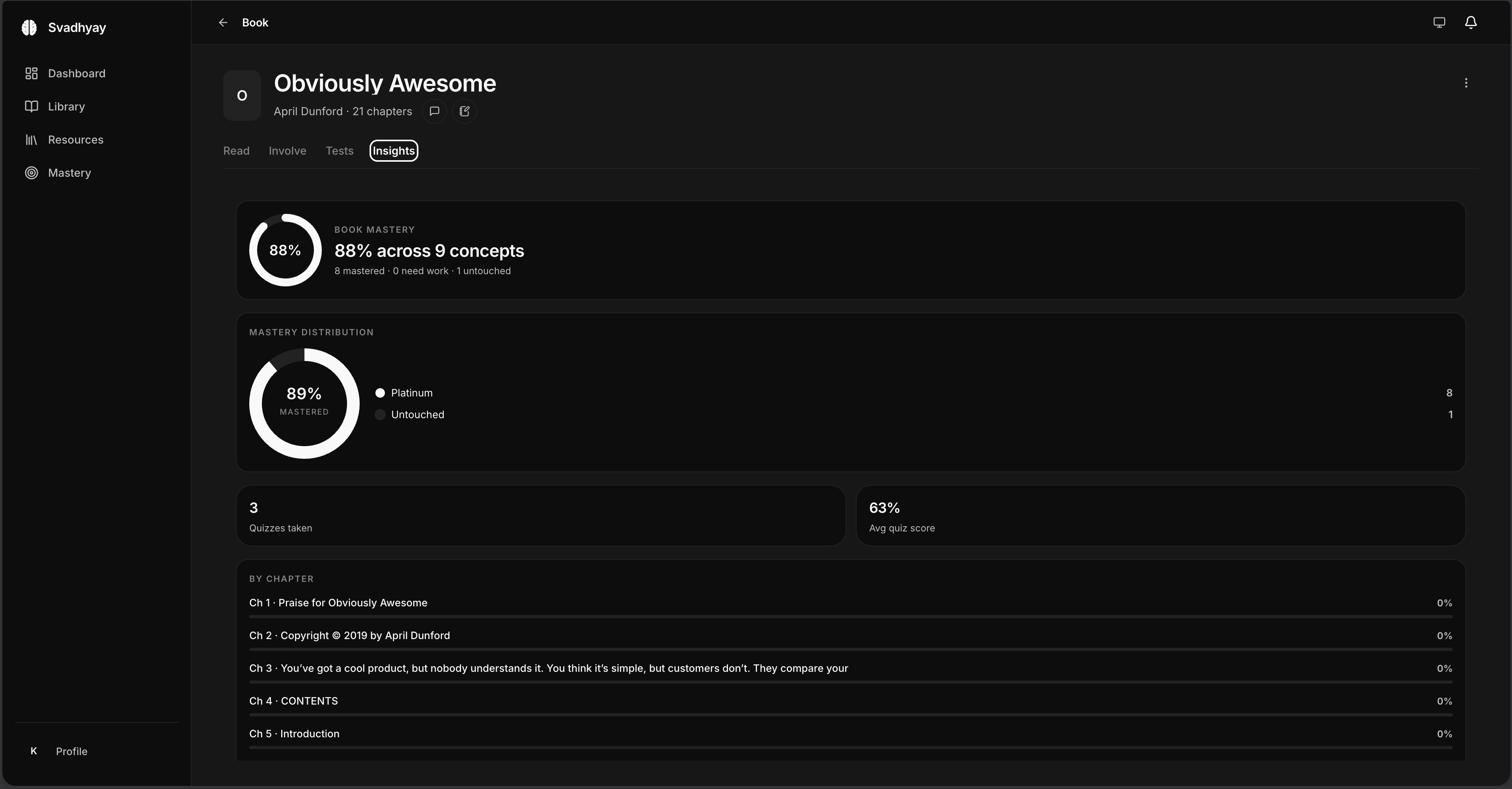This screenshot has width=1512, height=789.
Task: Click the book cover thumbnail O
Action: (x=242, y=95)
